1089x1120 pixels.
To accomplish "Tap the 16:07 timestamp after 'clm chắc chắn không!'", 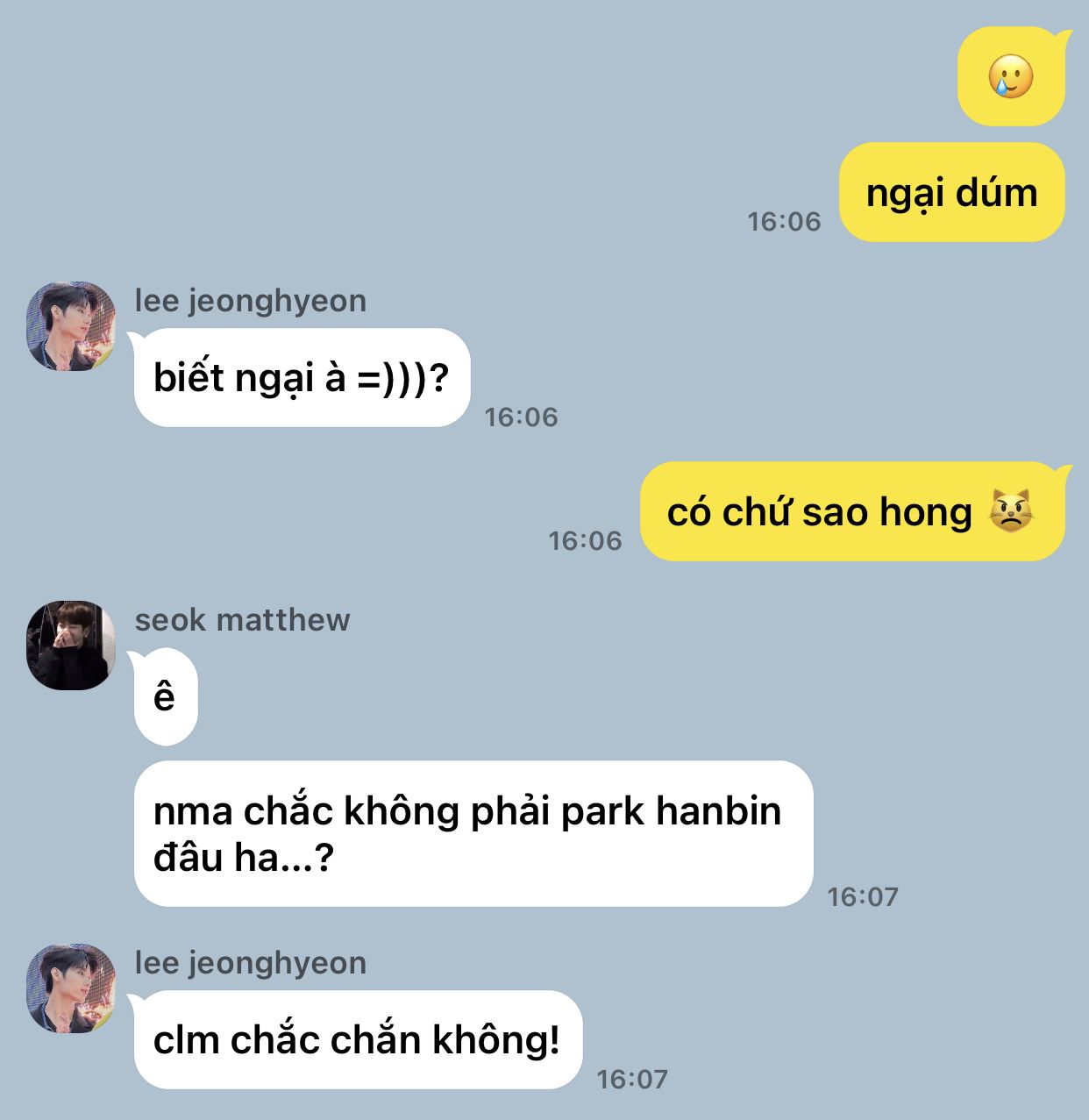I will (633, 1080).
